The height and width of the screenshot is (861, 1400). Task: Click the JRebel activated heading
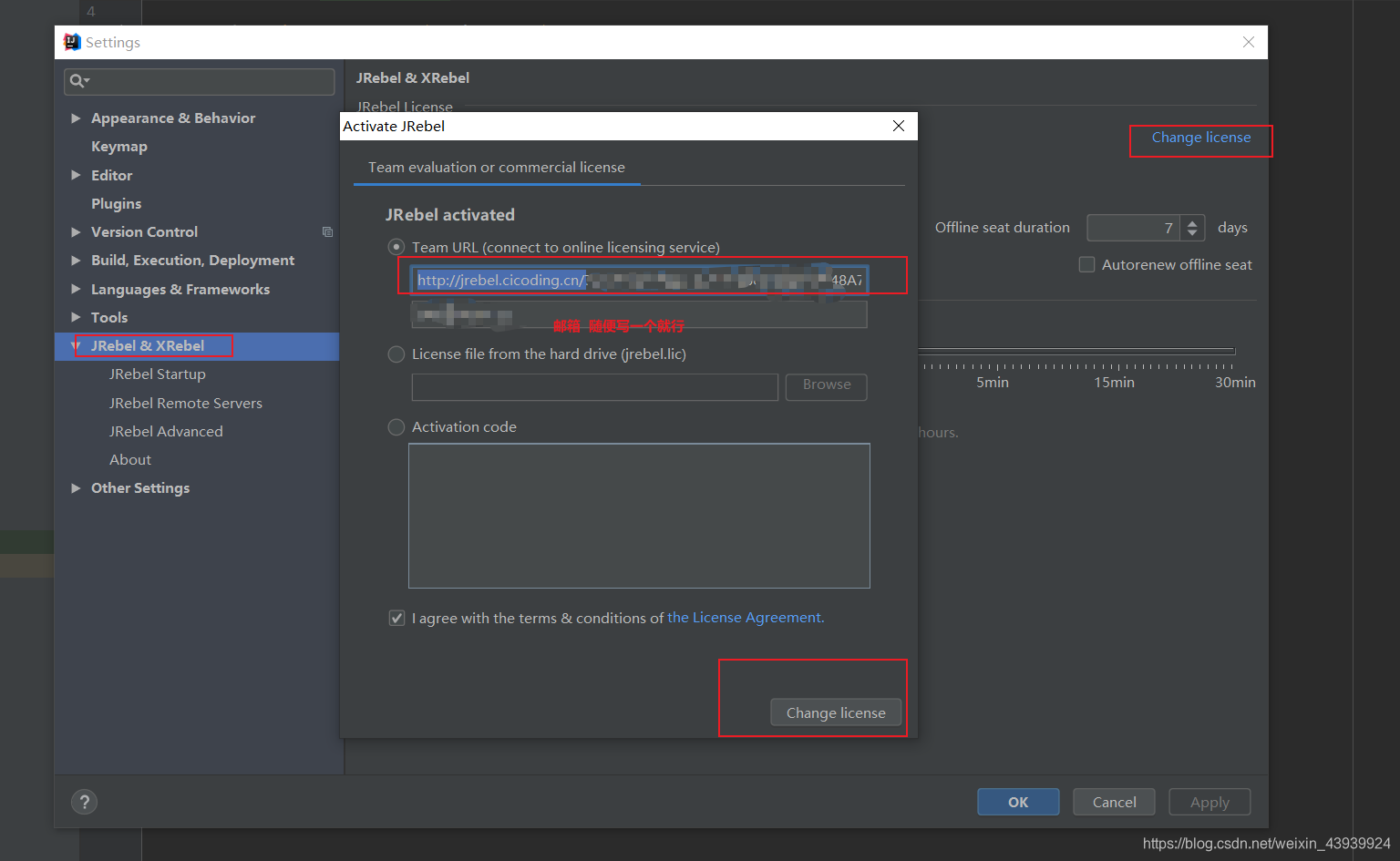[x=450, y=215]
